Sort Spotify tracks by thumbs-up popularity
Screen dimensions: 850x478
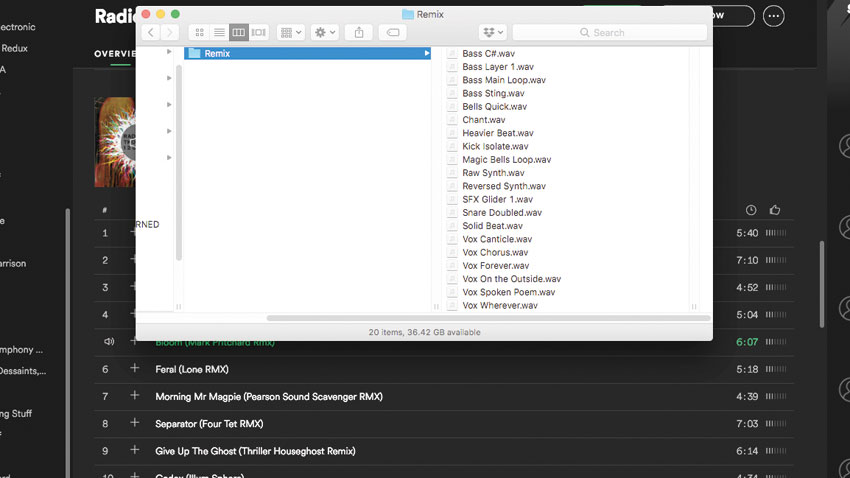pos(775,210)
